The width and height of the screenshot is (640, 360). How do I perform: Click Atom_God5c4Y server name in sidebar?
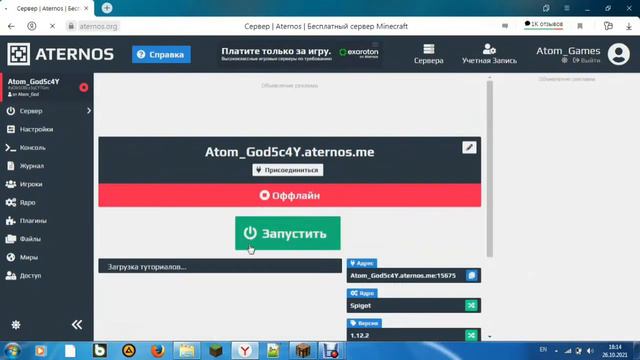point(33,82)
